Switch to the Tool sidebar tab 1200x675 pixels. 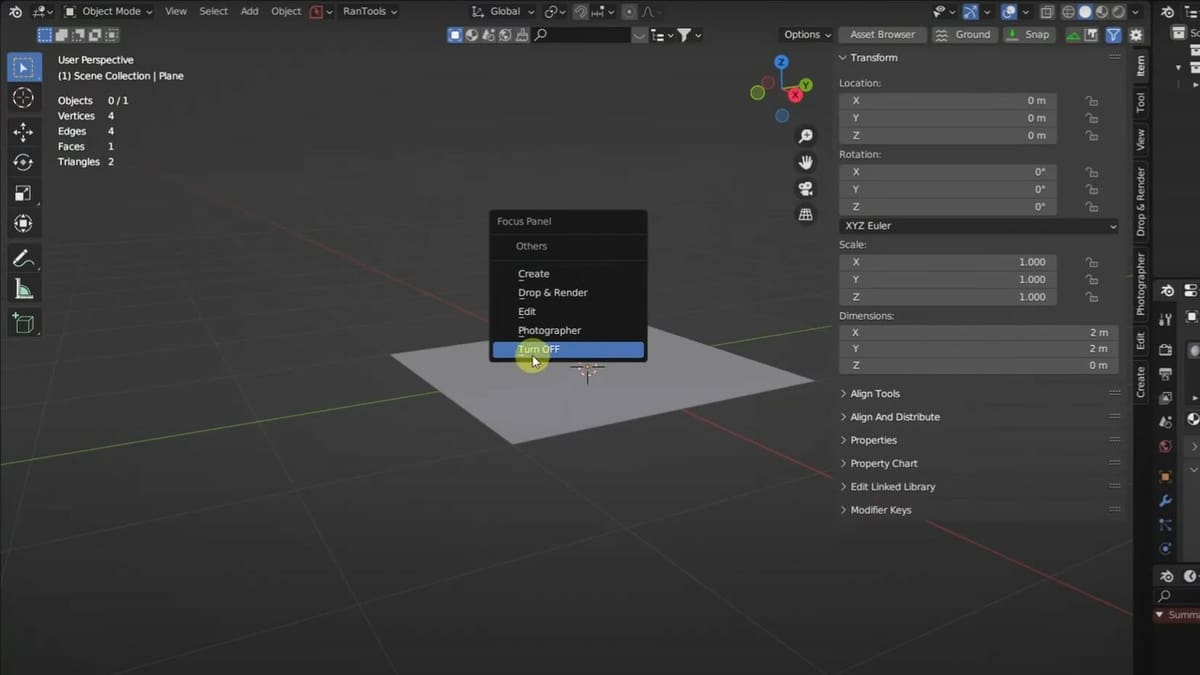point(1140,101)
